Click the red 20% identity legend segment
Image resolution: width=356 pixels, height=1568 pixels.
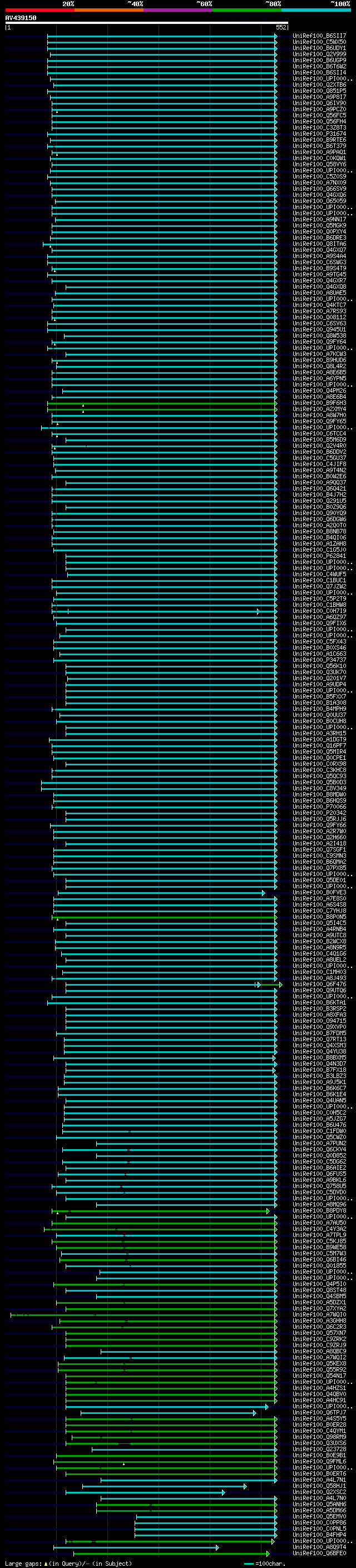39,10
